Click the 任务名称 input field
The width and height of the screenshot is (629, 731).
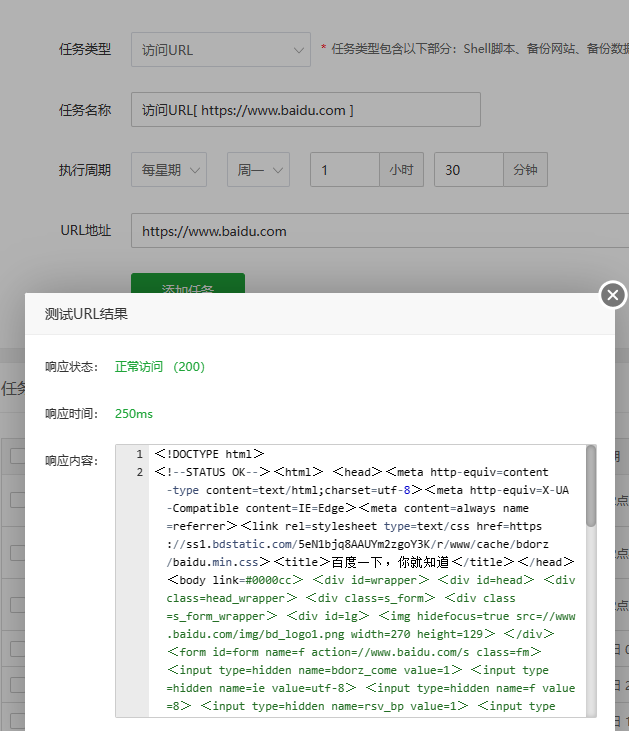click(x=305, y=110)
